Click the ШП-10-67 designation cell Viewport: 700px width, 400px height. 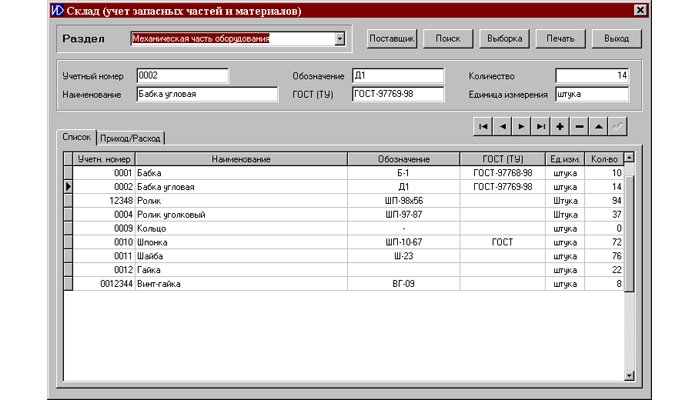click(404, 242)
